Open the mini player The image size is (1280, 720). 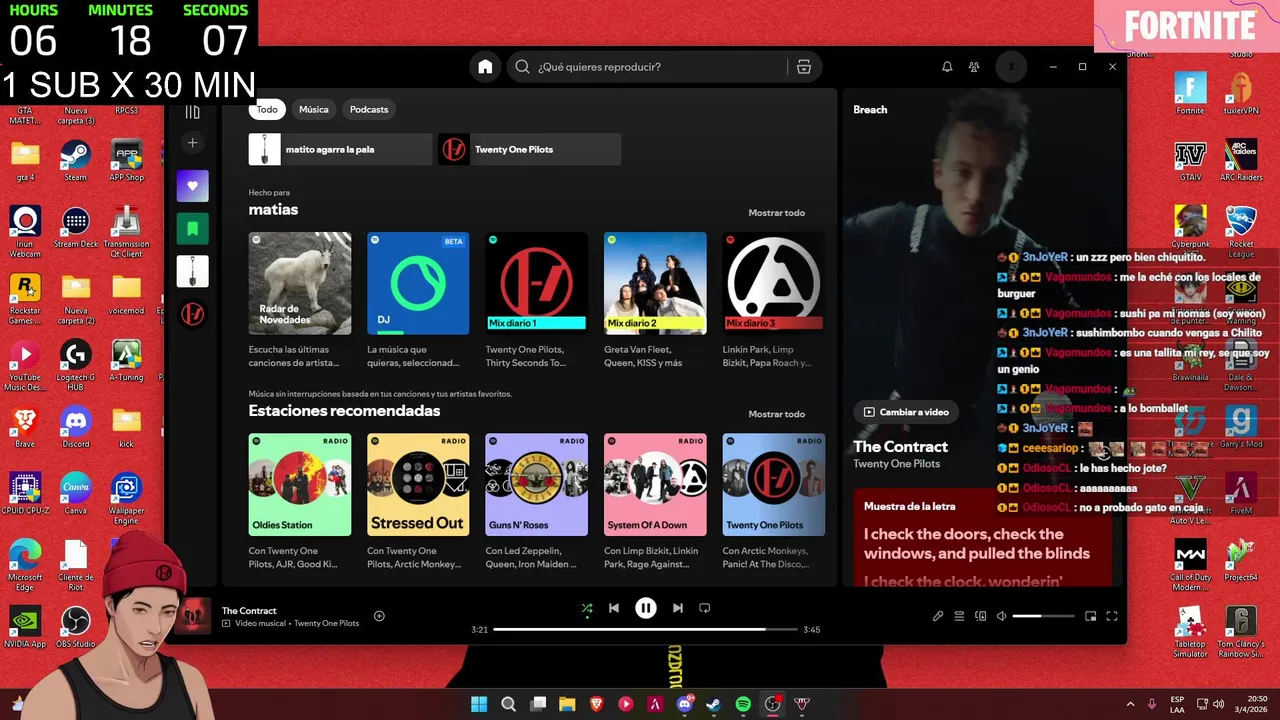[x=1091, y=616]
